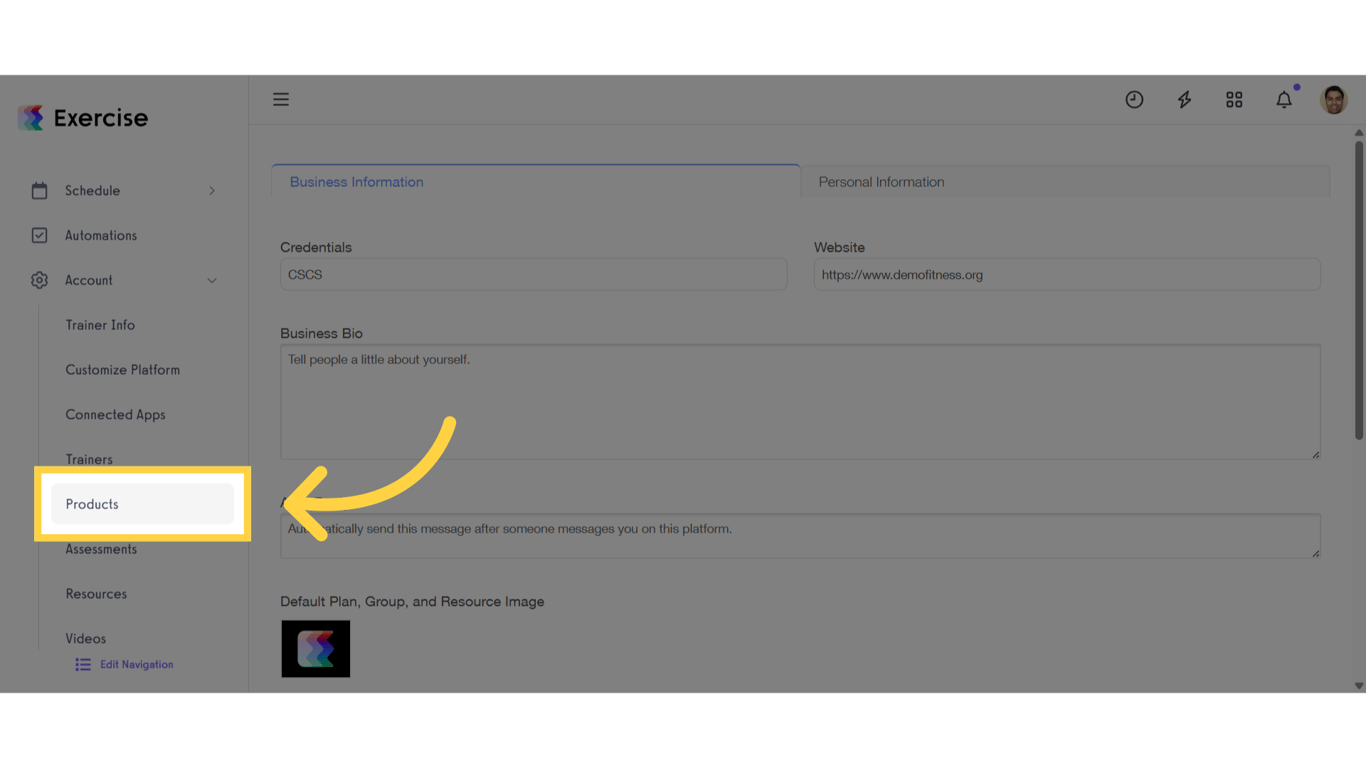This screenshot has width=1366, height=768.
Task: Switch to the Personal Information tab
Action: tap(881, 181)
